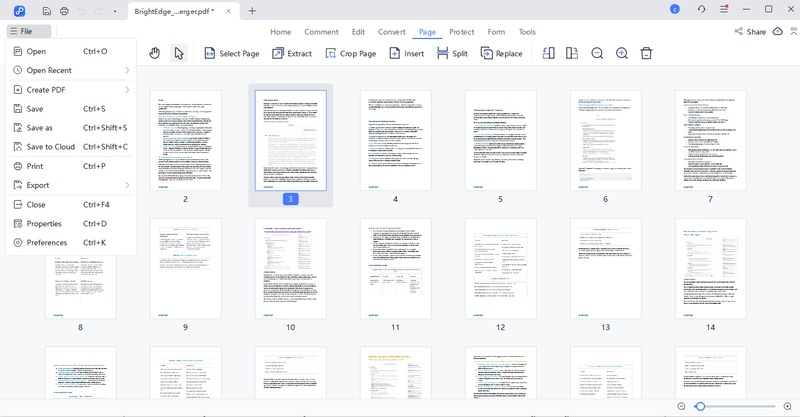The height and width of the screenshot is (417, 800).
Task: Select page 4 thumbnail
Action: [x=396, y=140]
